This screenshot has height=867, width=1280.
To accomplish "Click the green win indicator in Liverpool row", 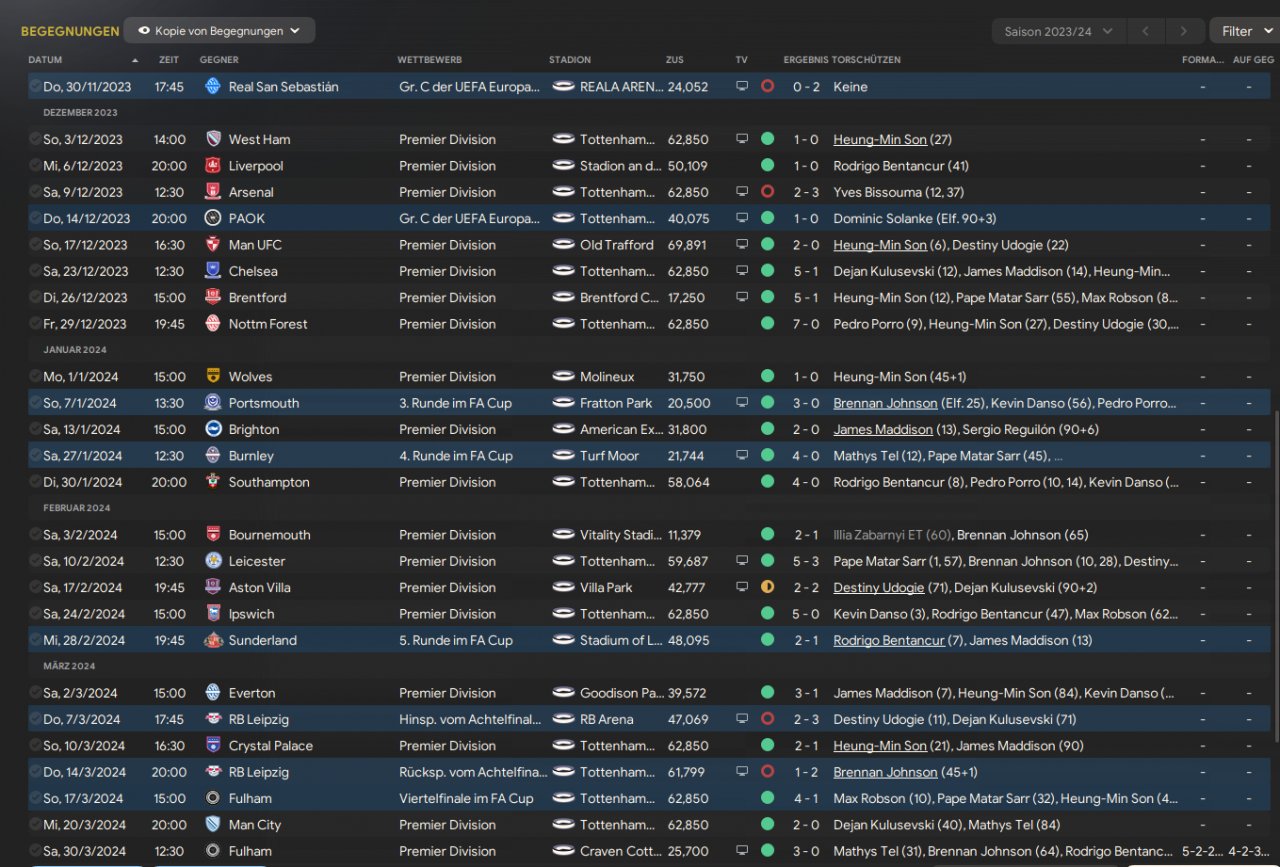I will [767, 166].
